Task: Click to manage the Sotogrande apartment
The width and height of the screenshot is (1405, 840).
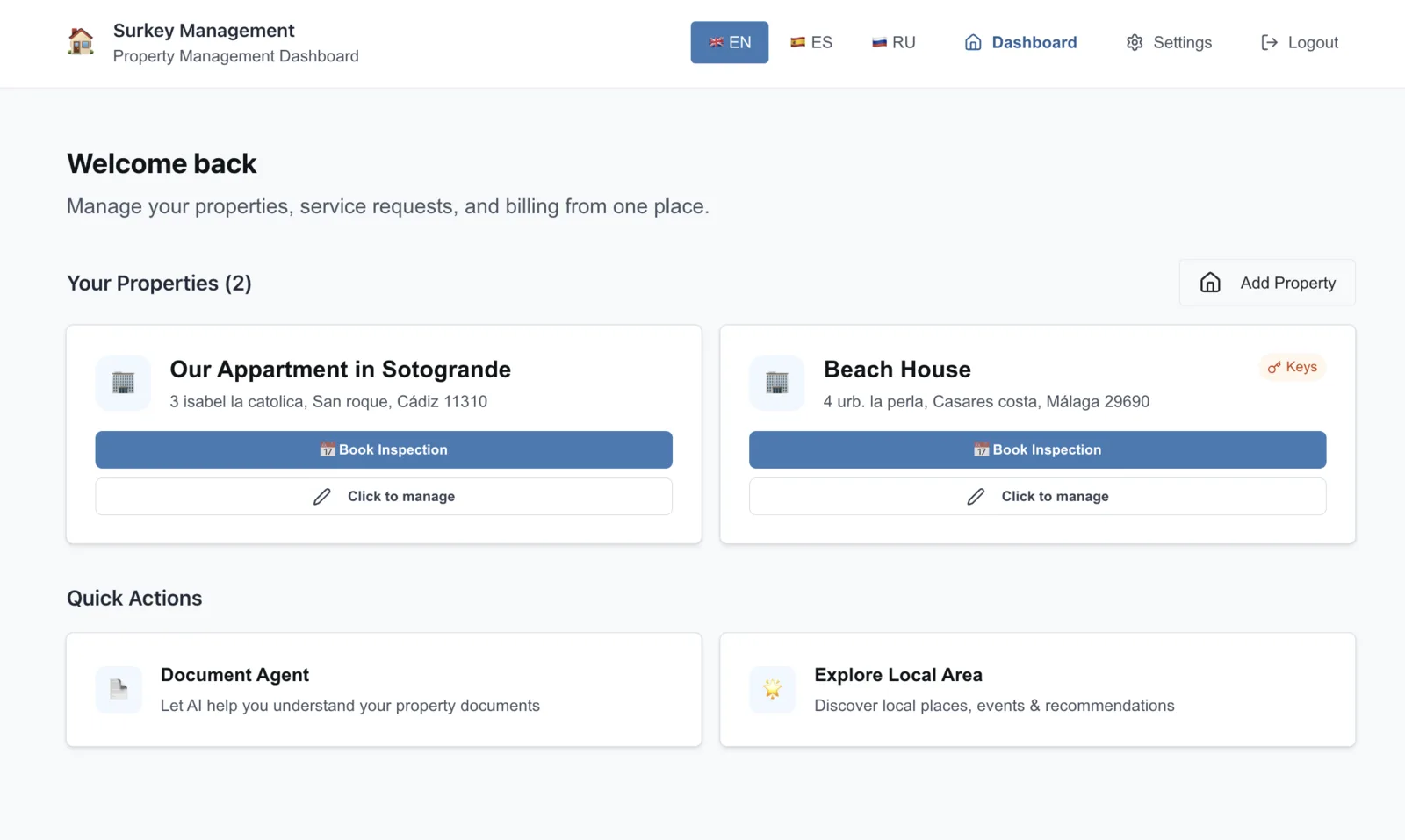Action: (384, 497)
